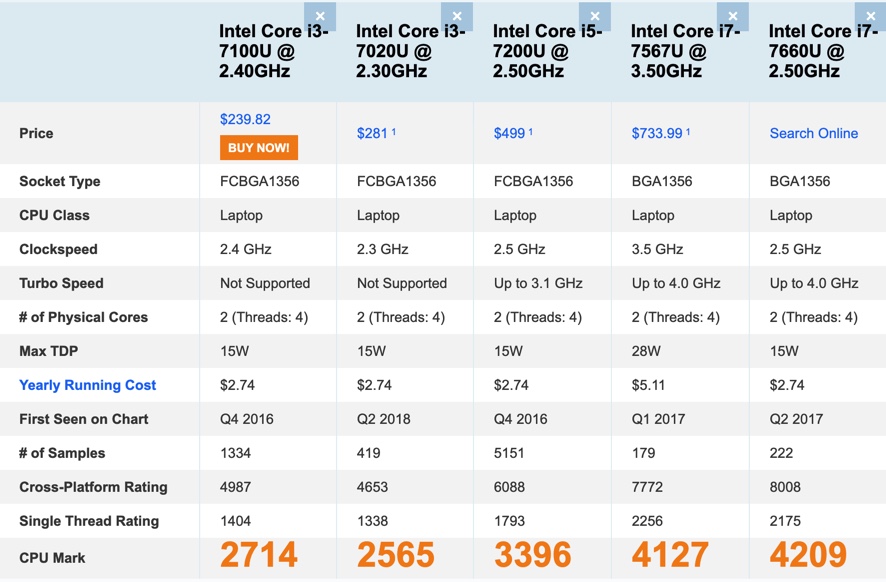The image size is (886, 582).
Task: Remove the Intel Core i3-7020U column
Action: [457, 16]
